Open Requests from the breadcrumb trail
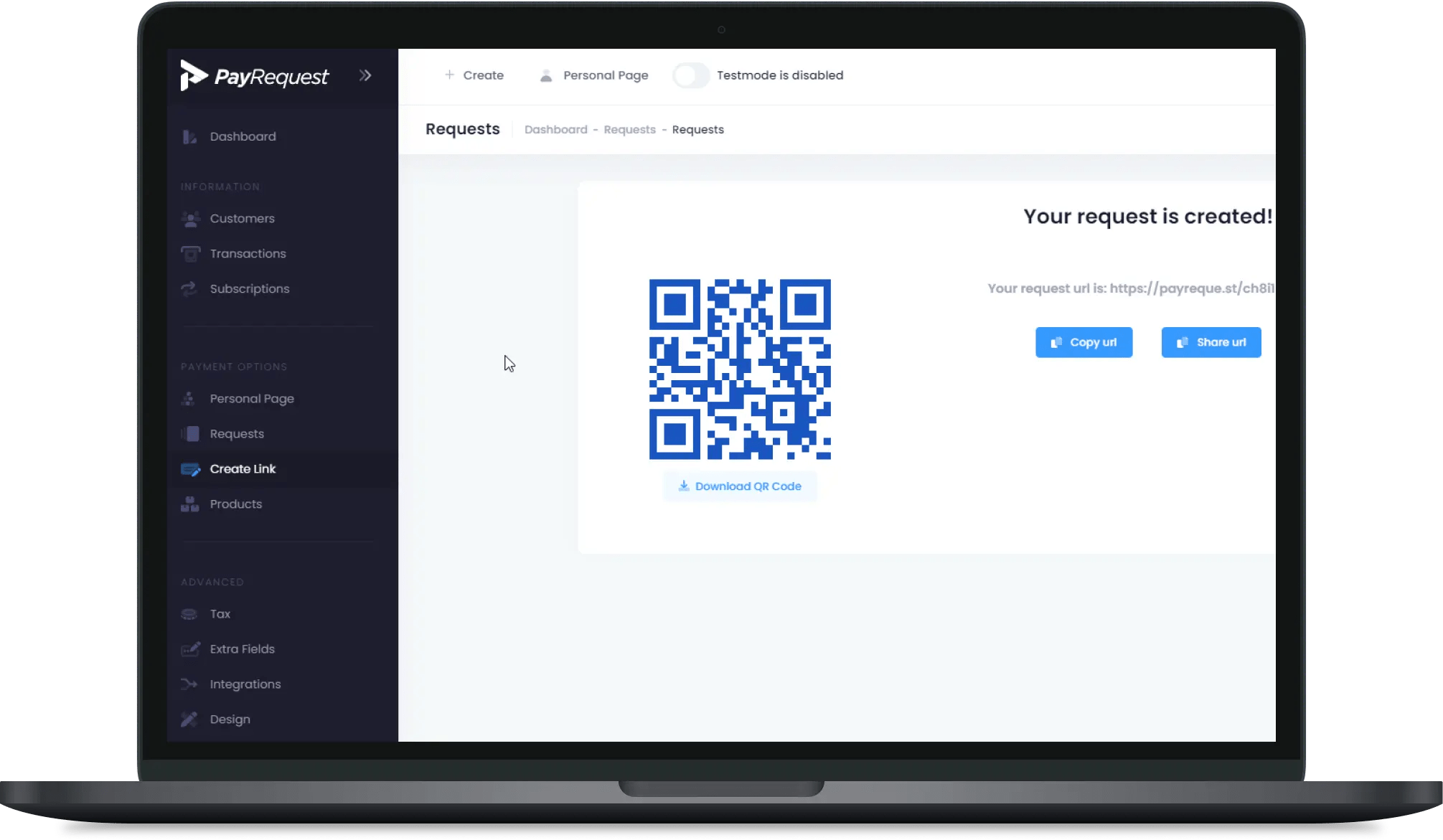The height and width of the screenshot is (840, 1443). [629, 129]
